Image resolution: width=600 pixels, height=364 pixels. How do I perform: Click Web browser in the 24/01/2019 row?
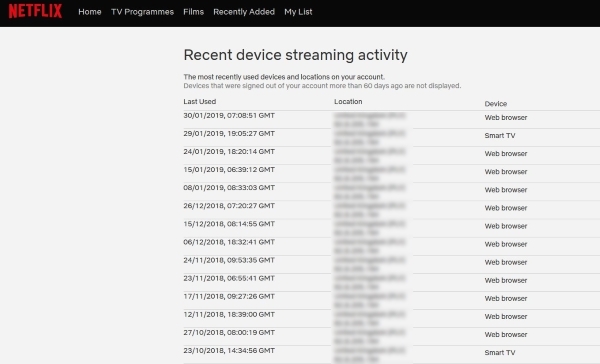point(506,153)
